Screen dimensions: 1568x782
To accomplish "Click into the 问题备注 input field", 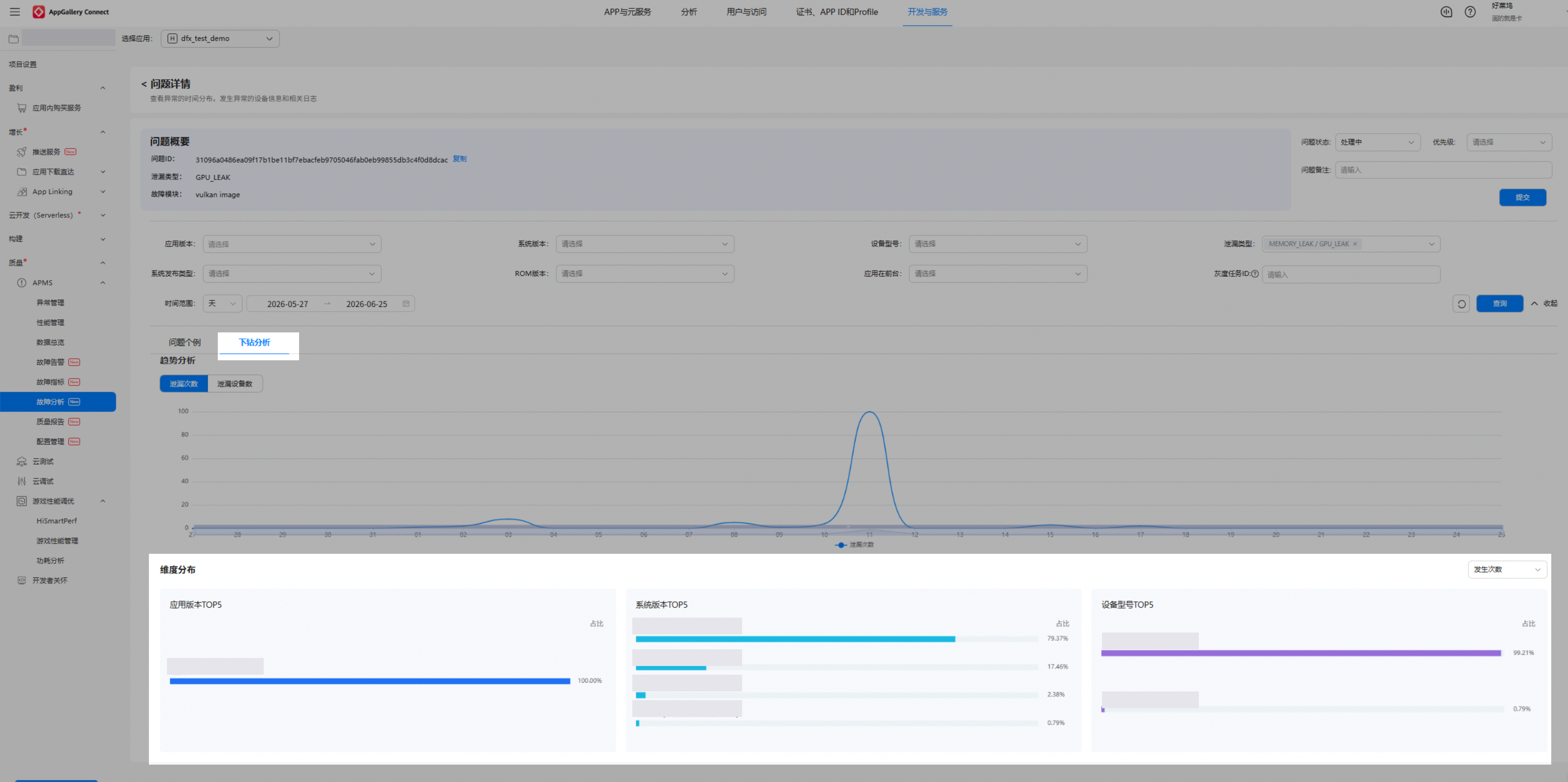I will [1443, 171].
